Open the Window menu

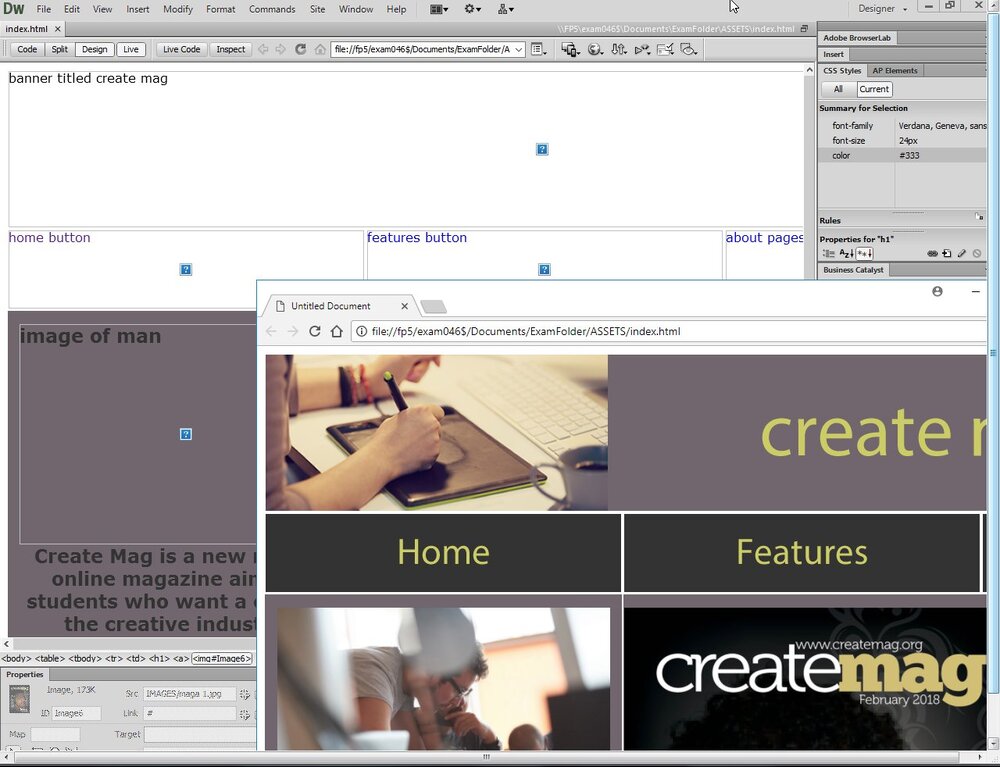355,9
